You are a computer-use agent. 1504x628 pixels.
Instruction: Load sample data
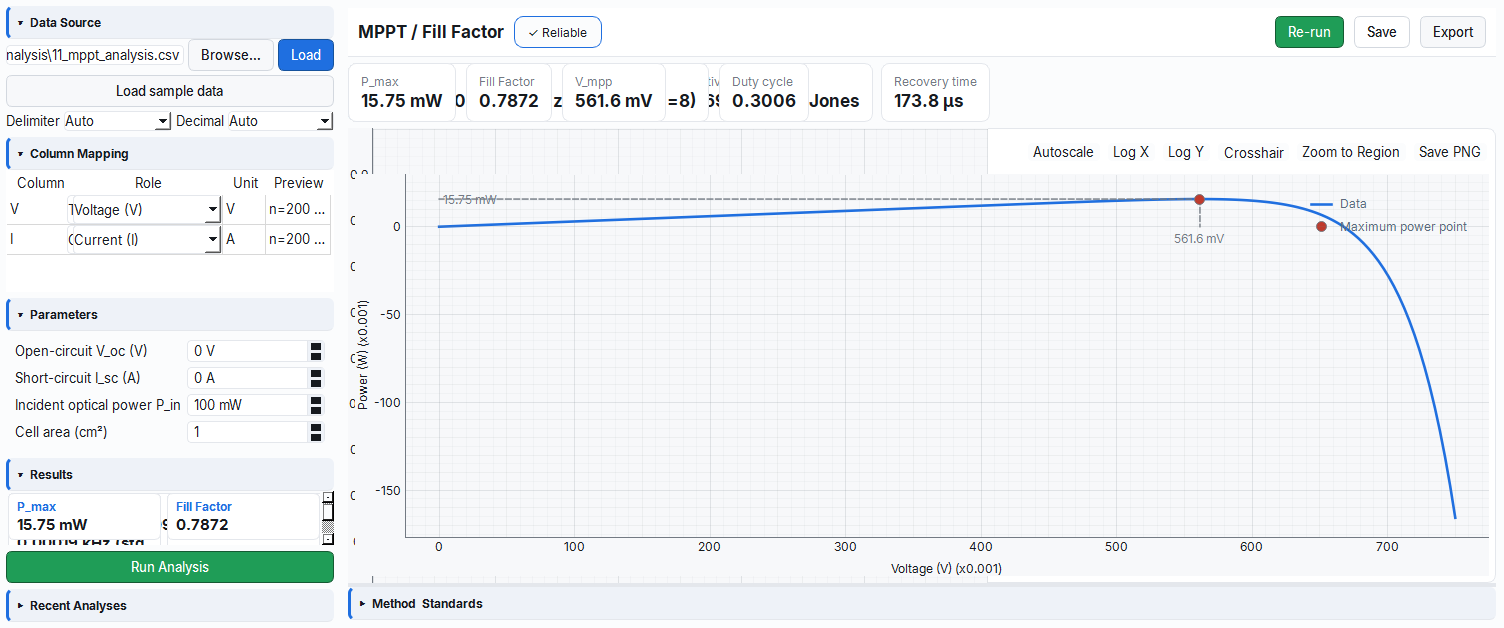click(170, 91)
